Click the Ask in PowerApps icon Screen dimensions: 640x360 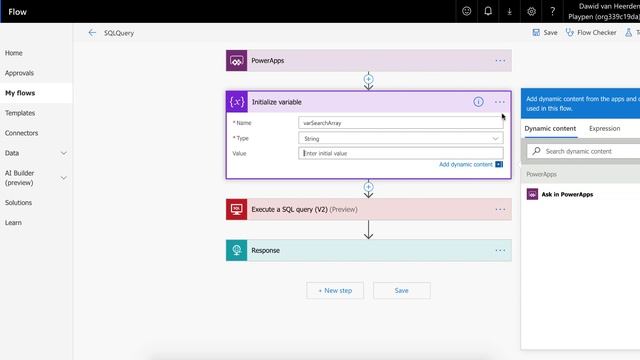click(532, 194)
